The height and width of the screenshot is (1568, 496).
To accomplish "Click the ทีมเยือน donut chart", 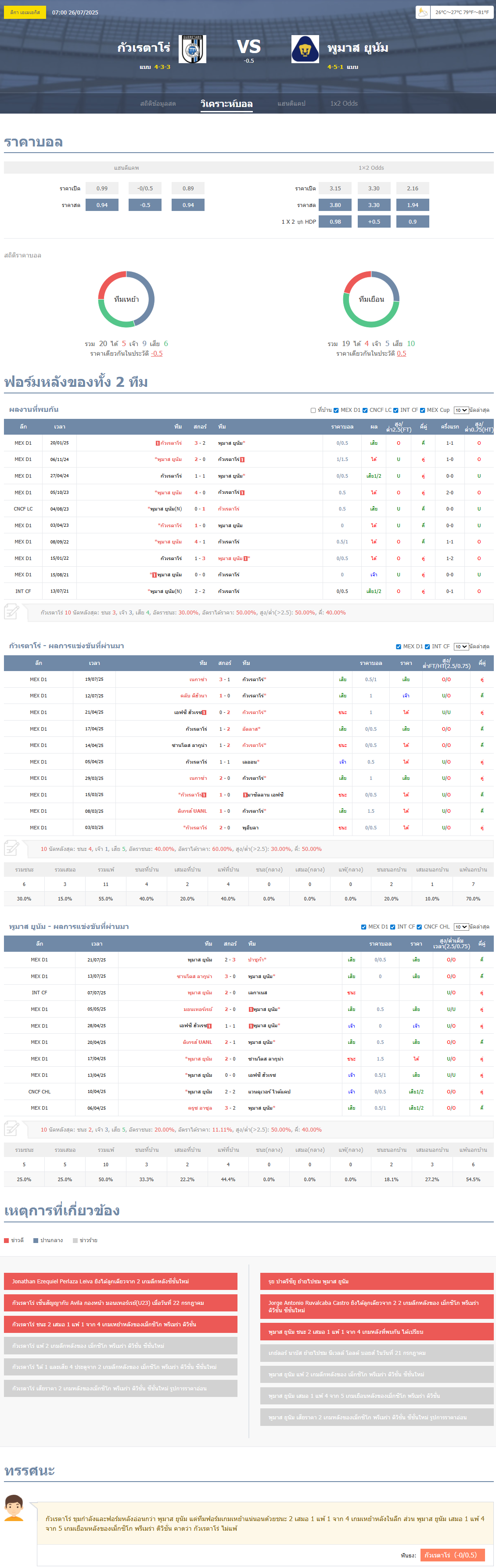I will tap(371, 299).
